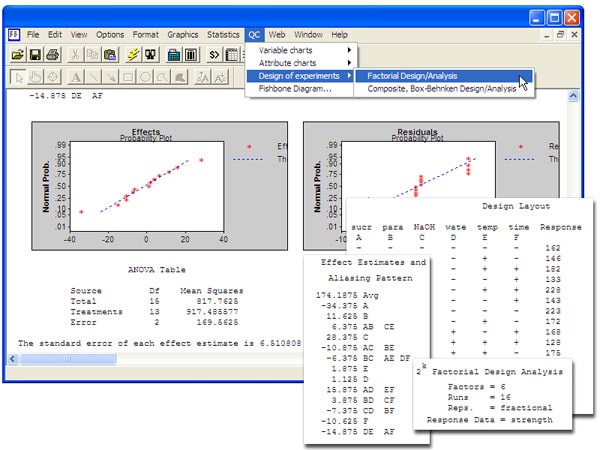
Task: Click the Print icon in toolbar
Action: point(53,54)
